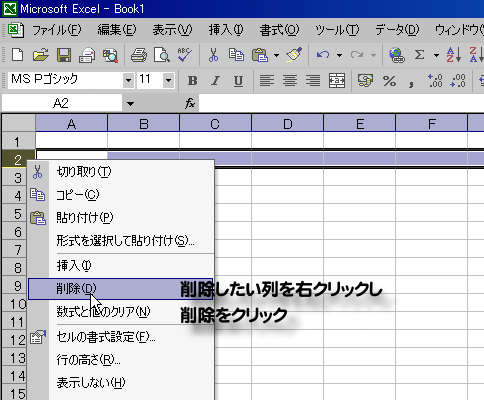Toggle Bold formatting button
484x400 pixels.
click(192, 81)
